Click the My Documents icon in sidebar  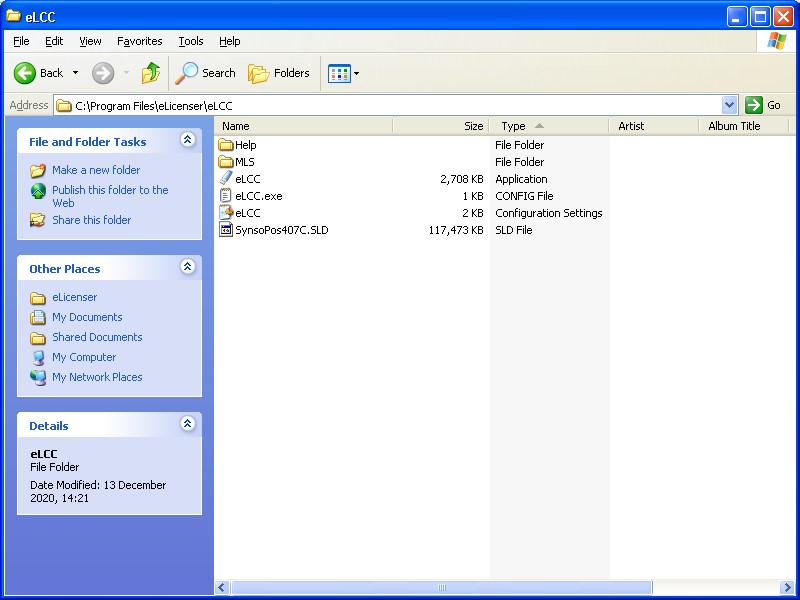(38, 317)
